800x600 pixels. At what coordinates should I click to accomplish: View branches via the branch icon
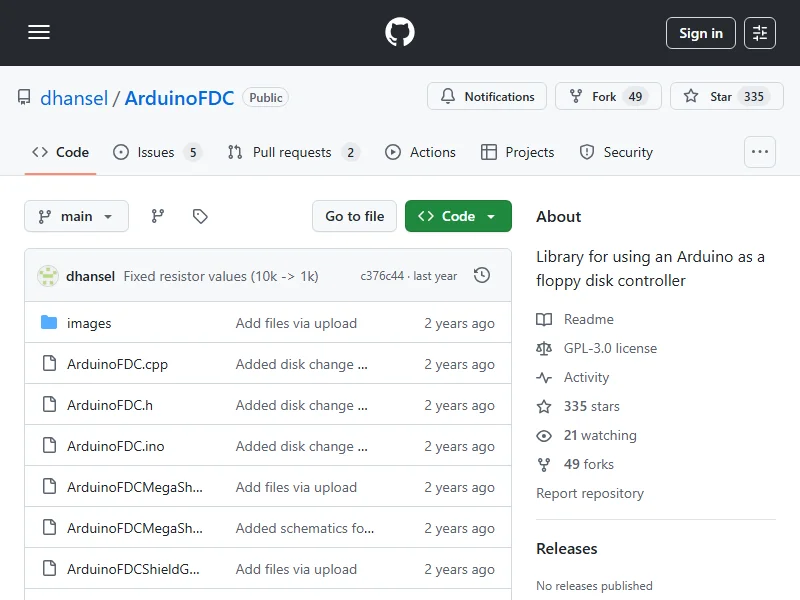(x=158, y=216)
